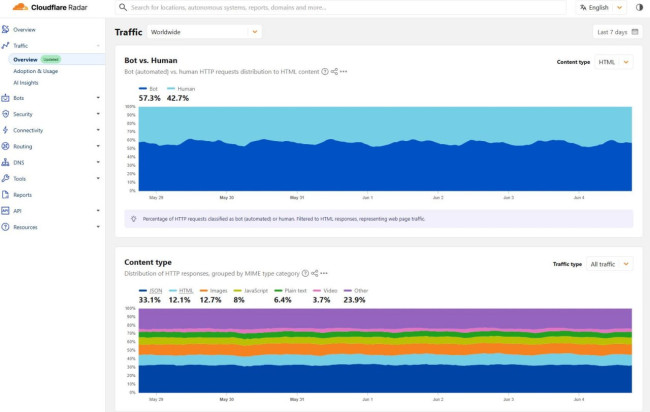Image resolution: width=650 pixels, height=412 pixels.
Task: Toggle the JSON series in legend
Action: coord(150,291)
